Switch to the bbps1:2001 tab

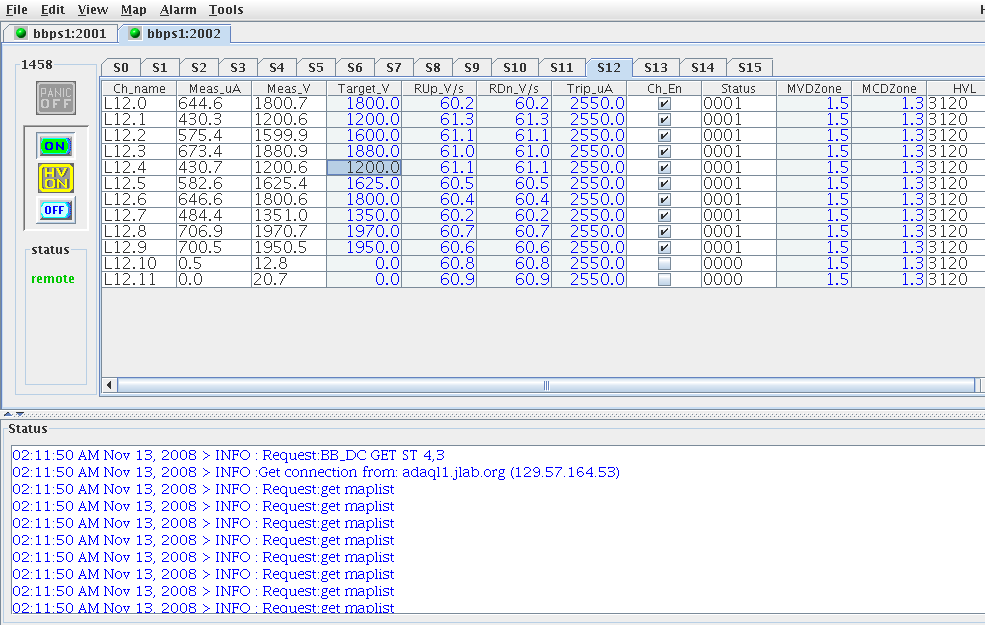[61, 33]
